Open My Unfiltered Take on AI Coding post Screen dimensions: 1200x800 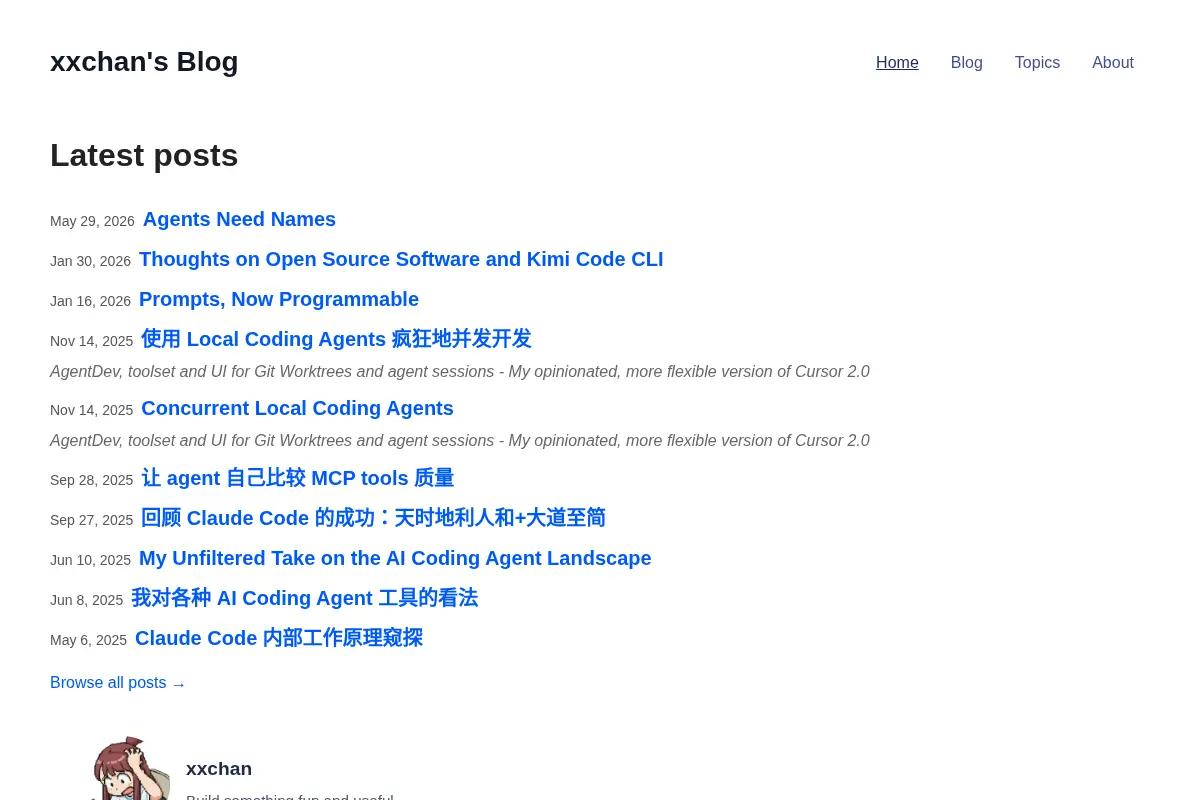tap(395, 558)
